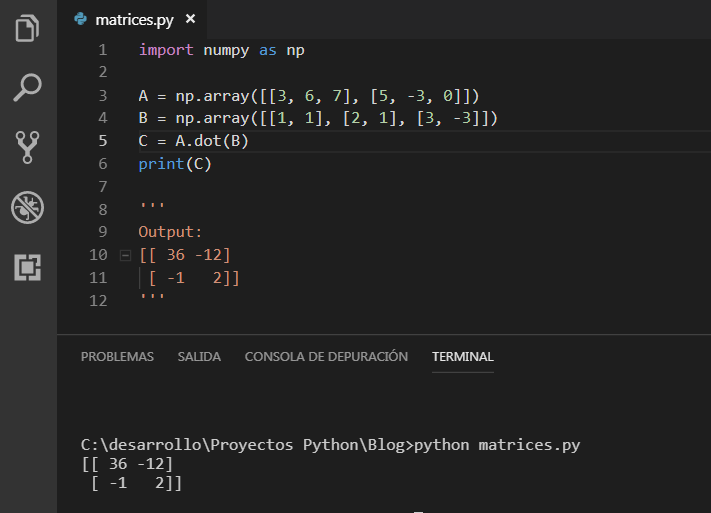Click the 'as' keyword on line 1
This screenshot has height=513, width=711.
(268, 50)
